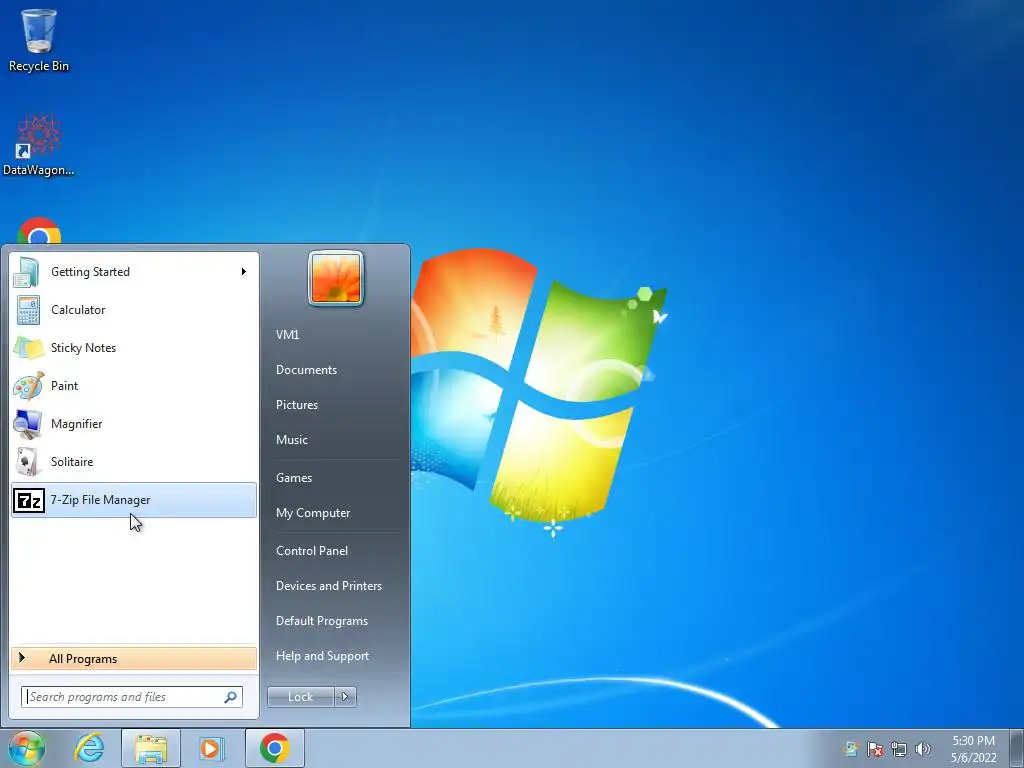This screenshot has width=1024, height=768.
Task: Open Devices and Printers
Action: click(328, 586)
